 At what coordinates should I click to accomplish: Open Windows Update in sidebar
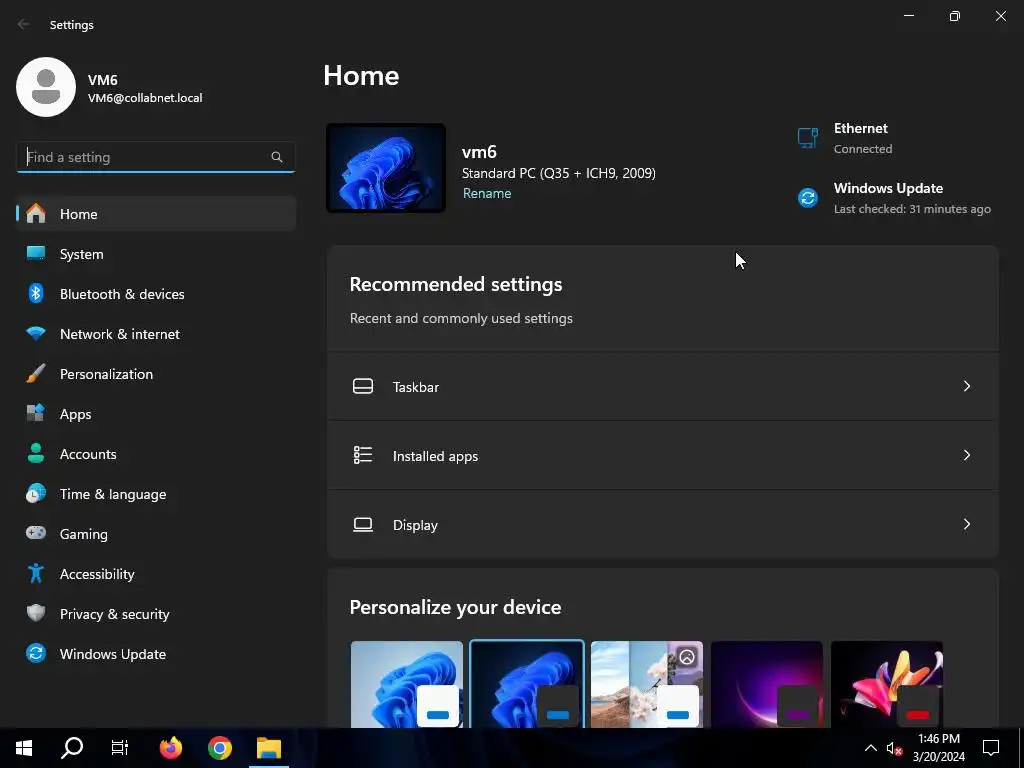point(156,654)
